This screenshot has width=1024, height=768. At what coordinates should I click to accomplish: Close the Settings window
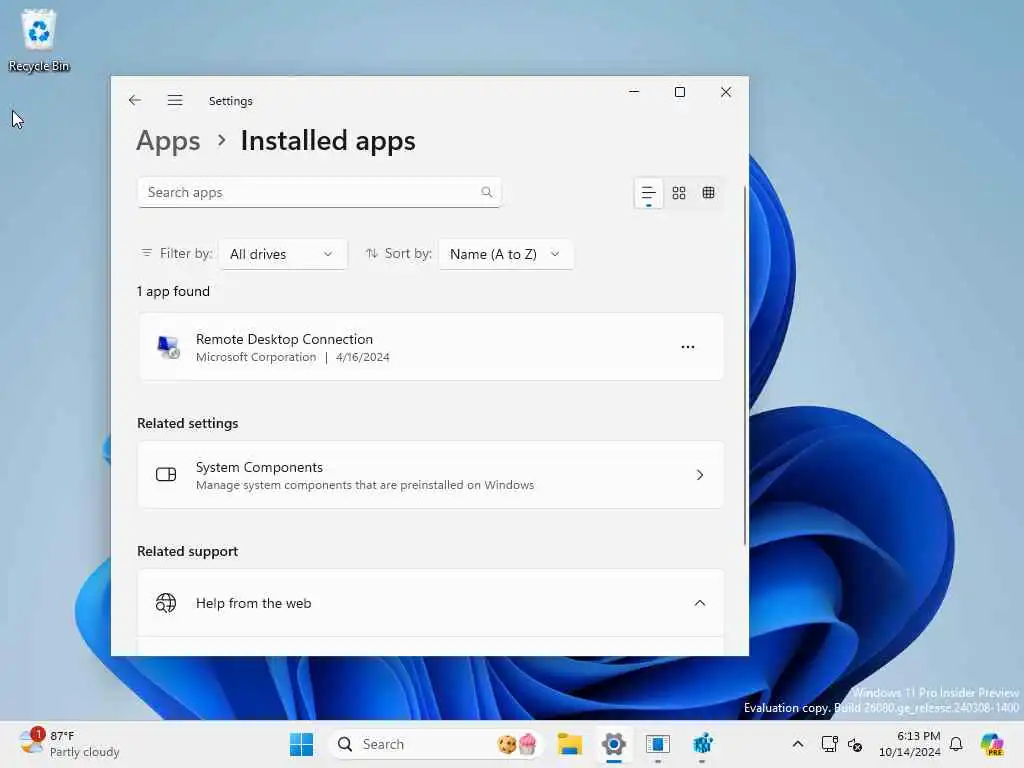click(726, 92)
